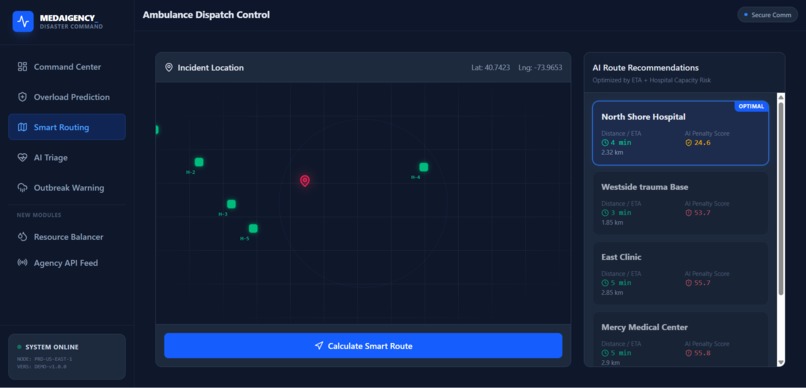Select the H-2 hospital marker
The image size is (806, 388).
coord(199,162)
